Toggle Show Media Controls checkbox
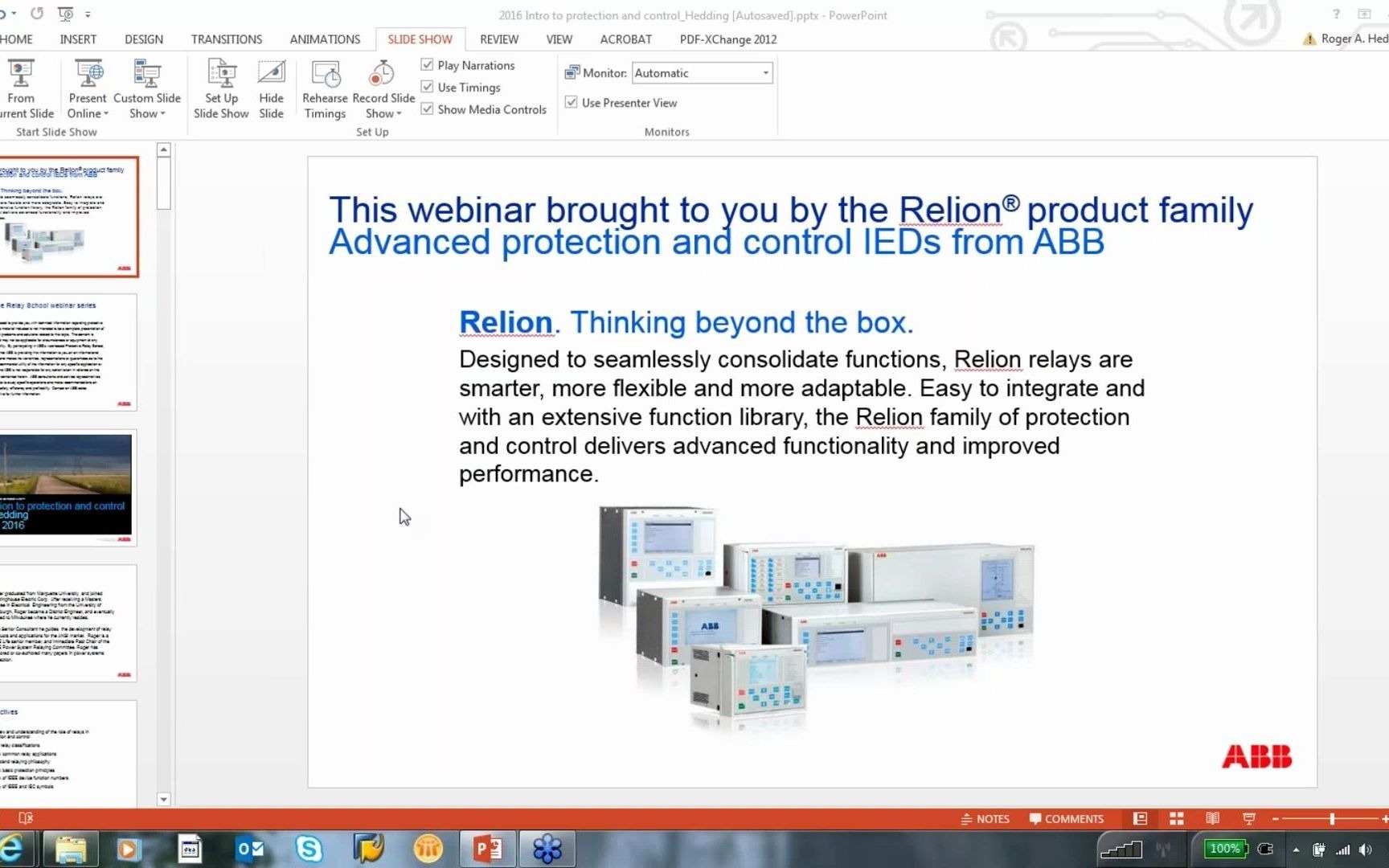The image size is (1389, 868). coord(428,108)
